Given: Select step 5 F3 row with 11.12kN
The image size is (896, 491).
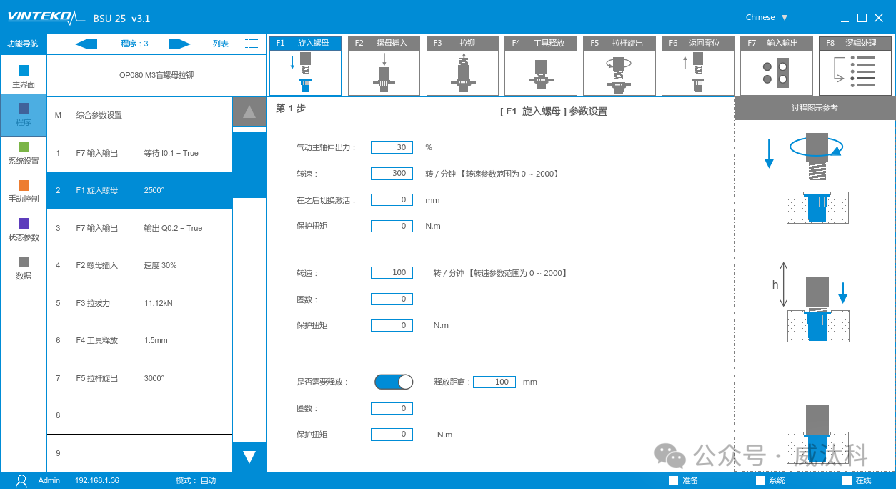Looking at the screenshot, I should coord(139,303).
